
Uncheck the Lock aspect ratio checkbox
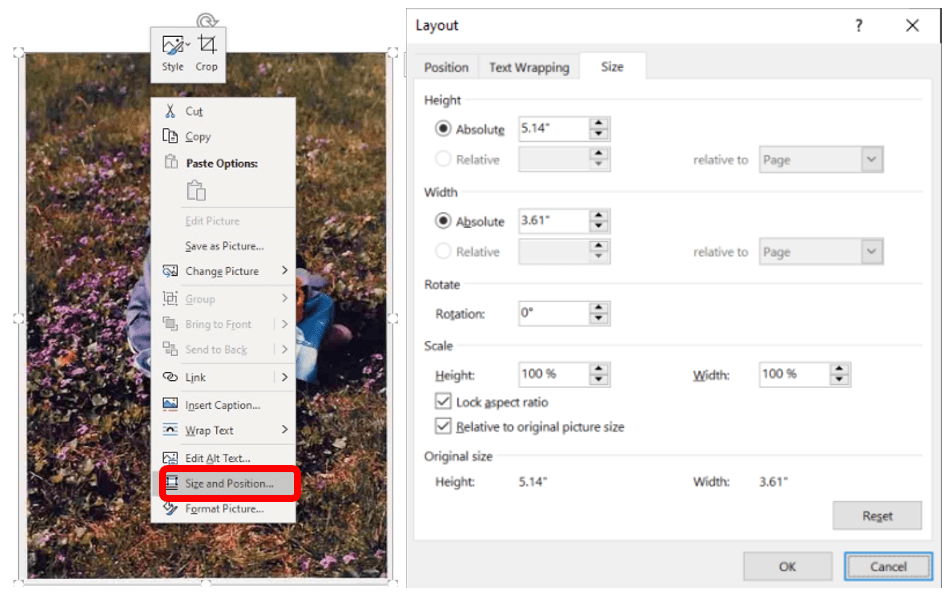click(443, 402)
